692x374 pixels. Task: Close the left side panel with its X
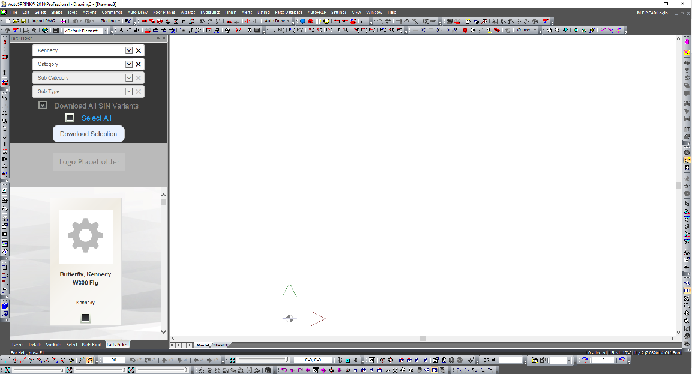164,38
